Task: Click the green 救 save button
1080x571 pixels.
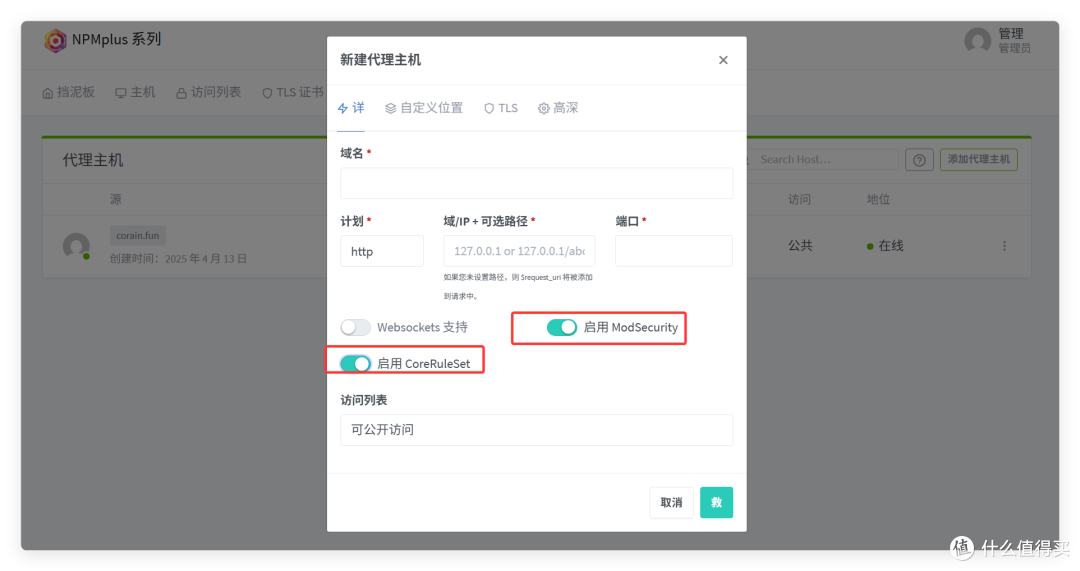Action: pos(716,502)
